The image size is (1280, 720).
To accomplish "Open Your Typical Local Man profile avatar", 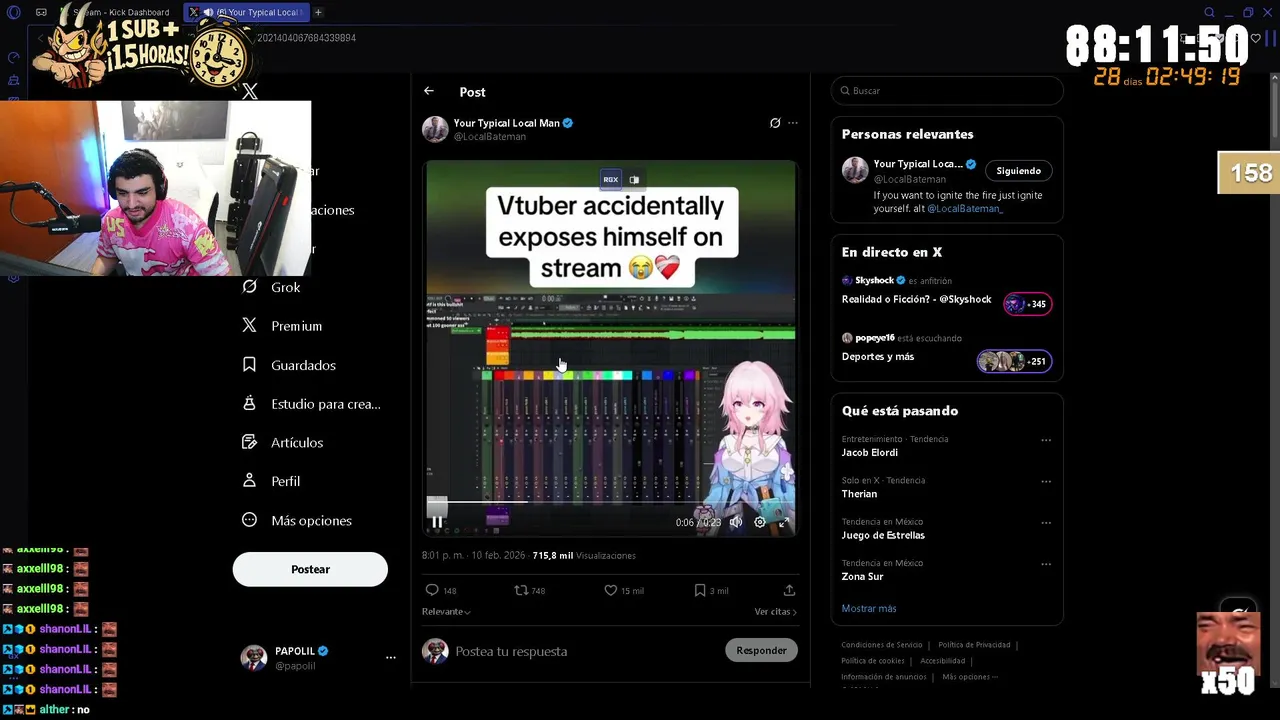I will [435, 129].
